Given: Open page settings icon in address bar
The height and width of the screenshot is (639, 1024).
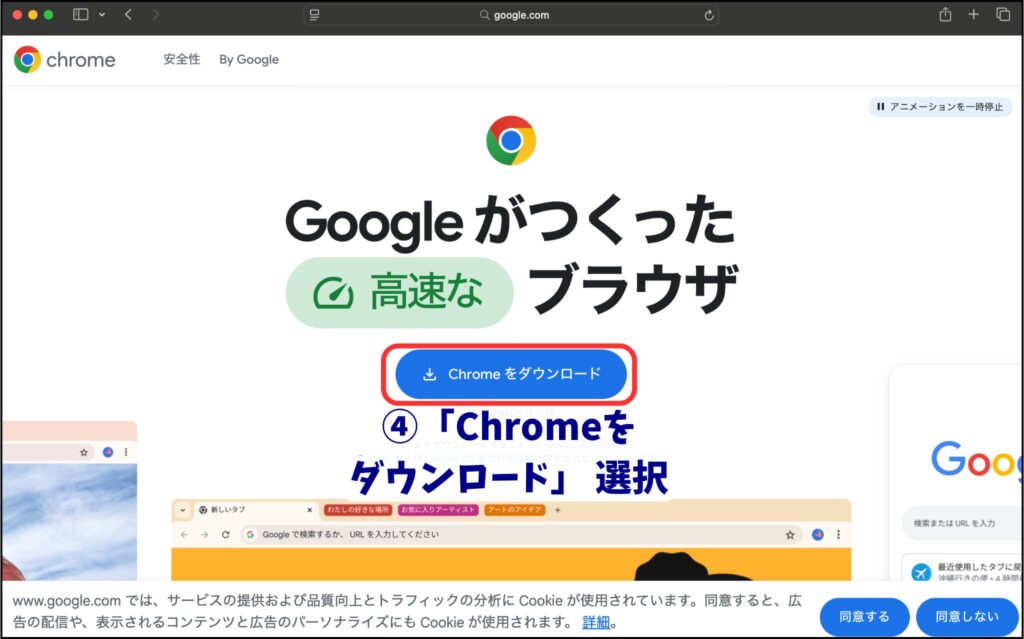Looking at the screenshot, I should point(314,14).
